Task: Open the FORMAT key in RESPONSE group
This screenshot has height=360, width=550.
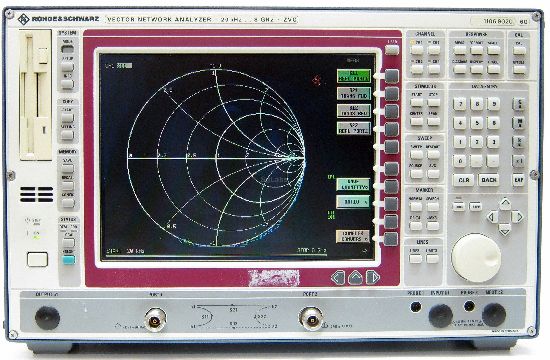Action: tap(477, 50)
